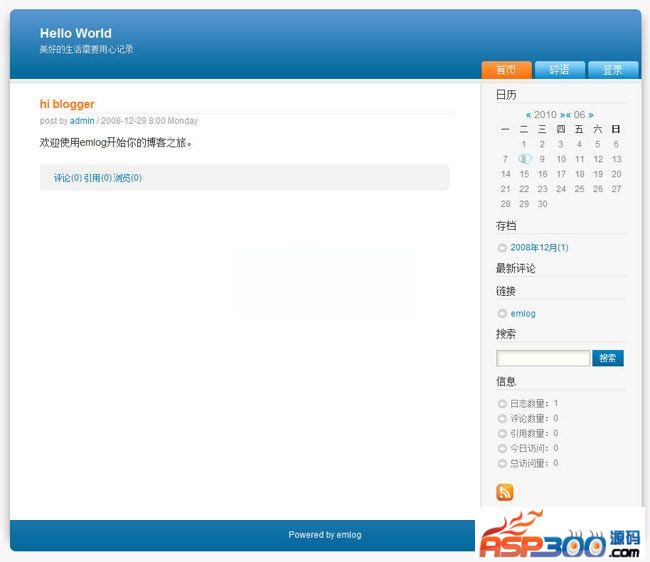Open the 引用(0) trackbacks link
The width and height of the screenshot is (650, 562).
98,178
